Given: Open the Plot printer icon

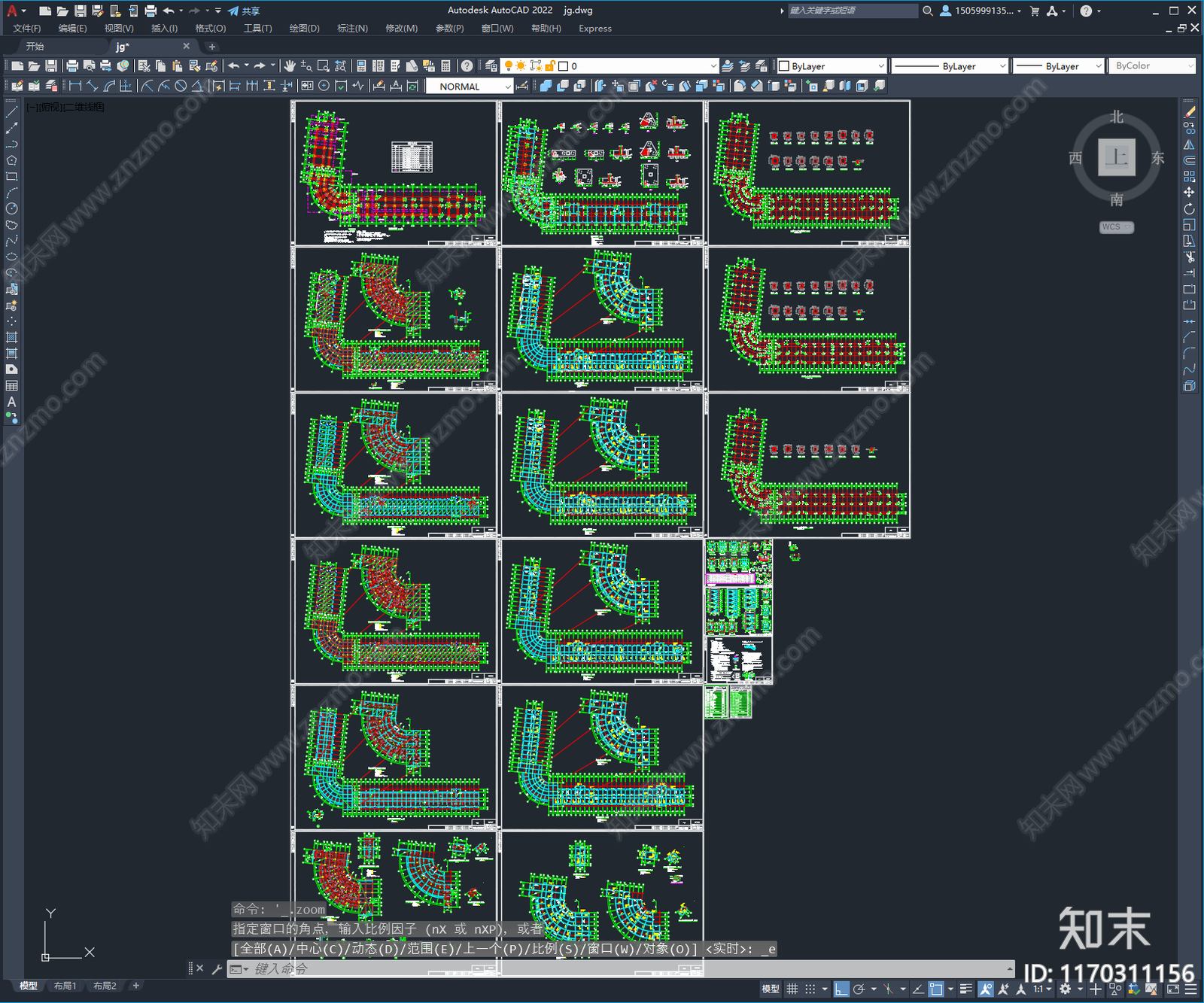Looking at the screenshot, I should (72, 66).
